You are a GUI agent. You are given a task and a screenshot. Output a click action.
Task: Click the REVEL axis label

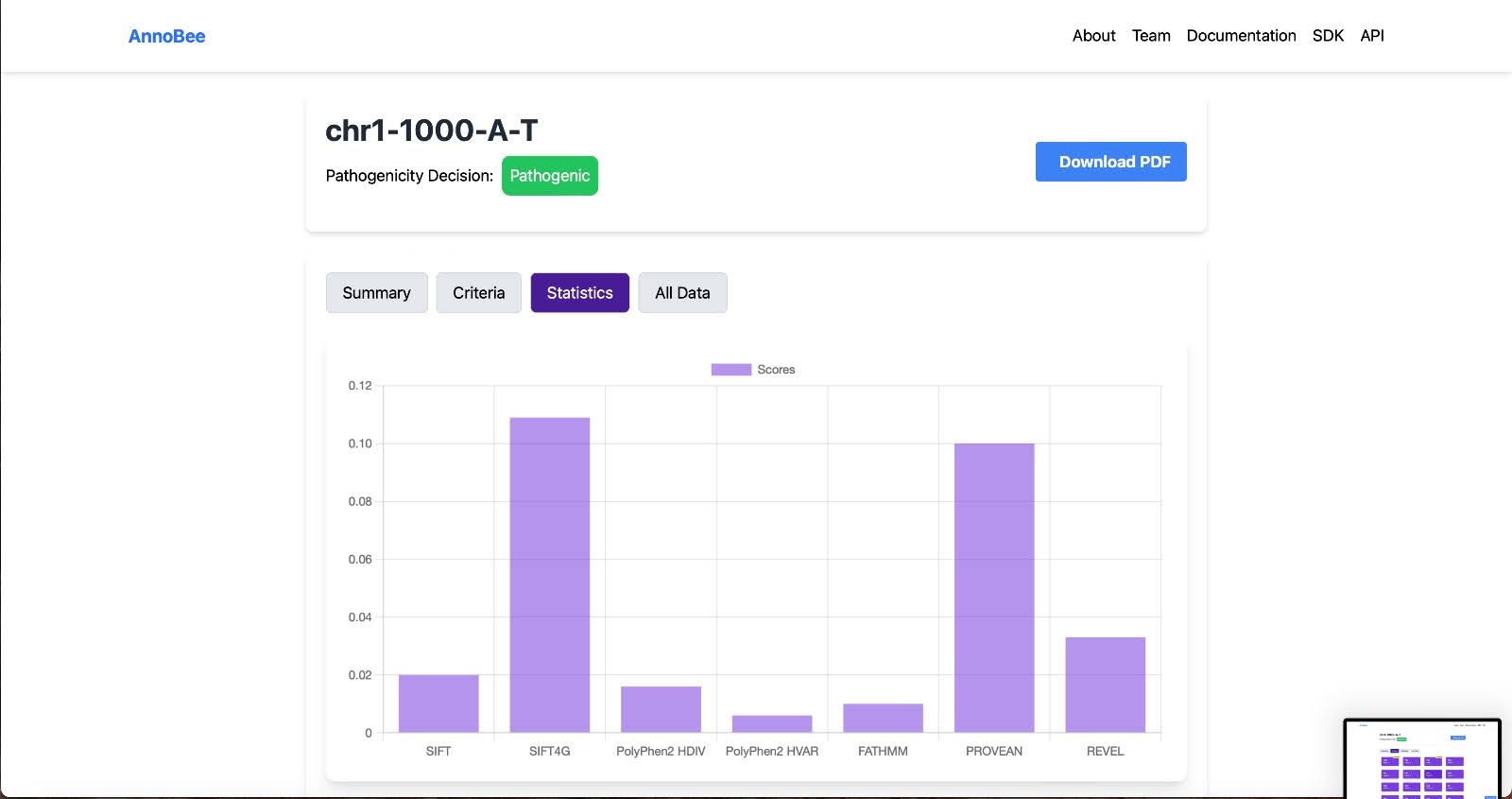coord(1106,751)
